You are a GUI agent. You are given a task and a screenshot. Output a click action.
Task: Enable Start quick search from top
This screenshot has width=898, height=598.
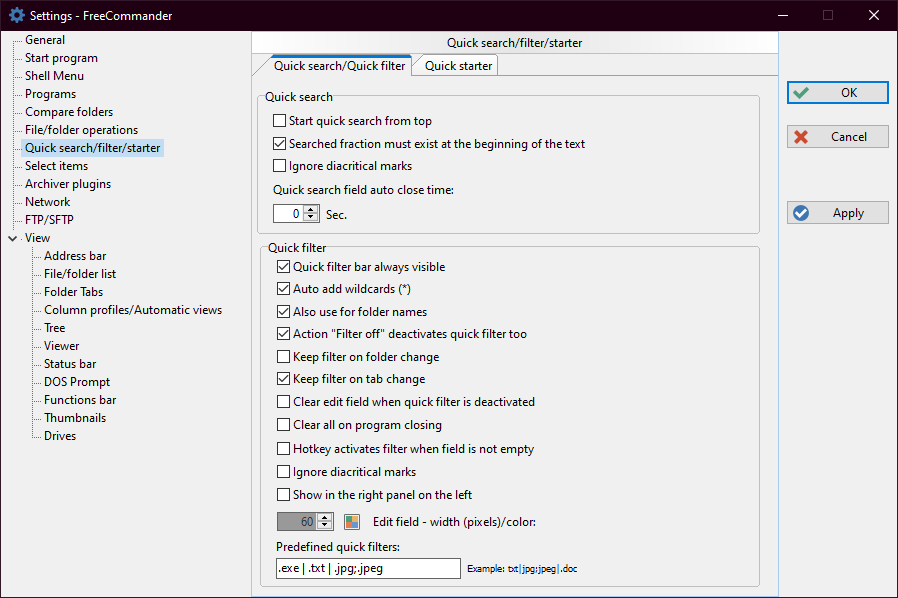[x=280, y=121]
